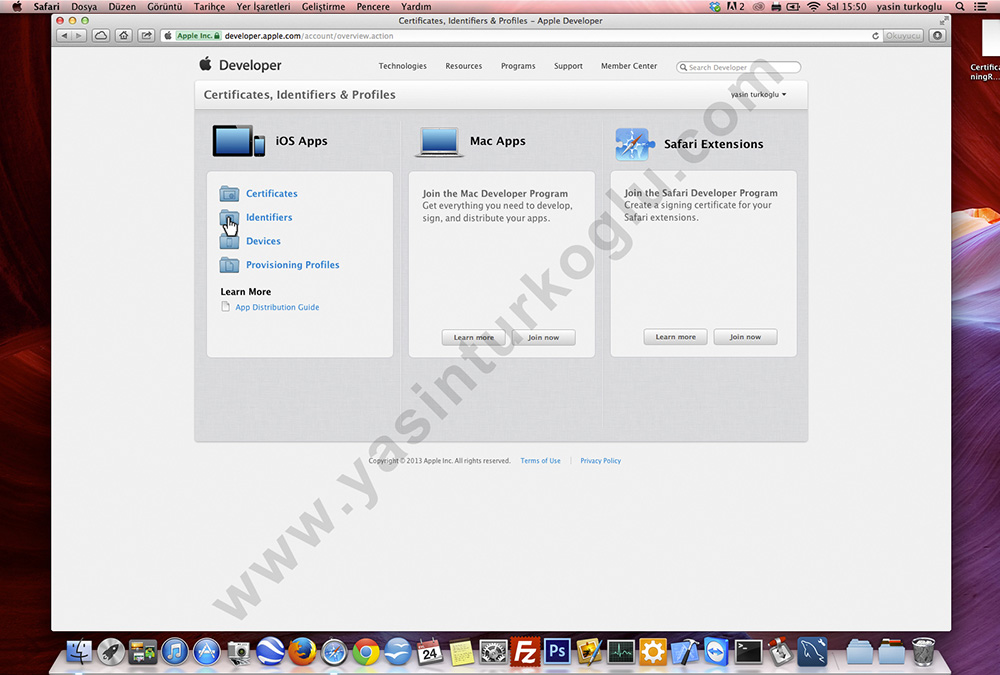Viewport: 1000px width, 675px height.
Task: Open the Provisioning Profiles link
Action: pos(293,265)
